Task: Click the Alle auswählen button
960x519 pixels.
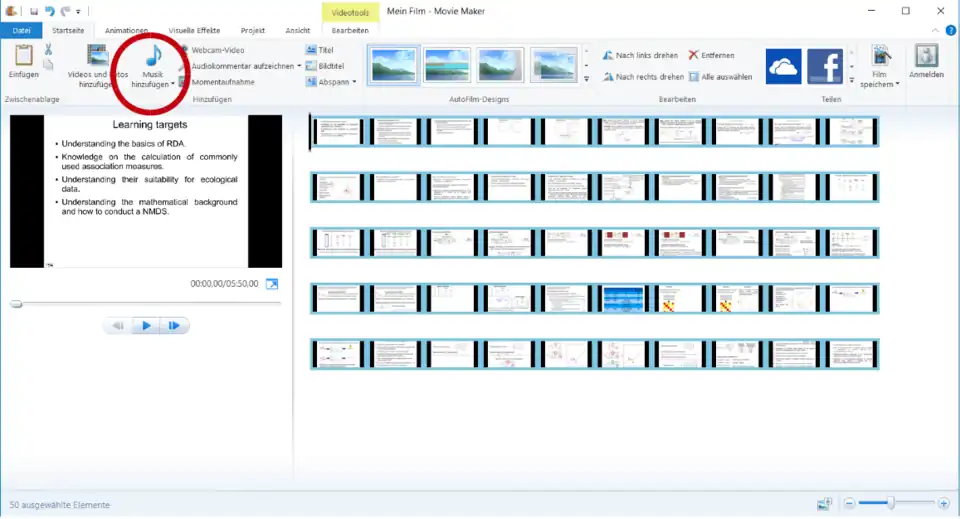Action: (x=720, y=76)
